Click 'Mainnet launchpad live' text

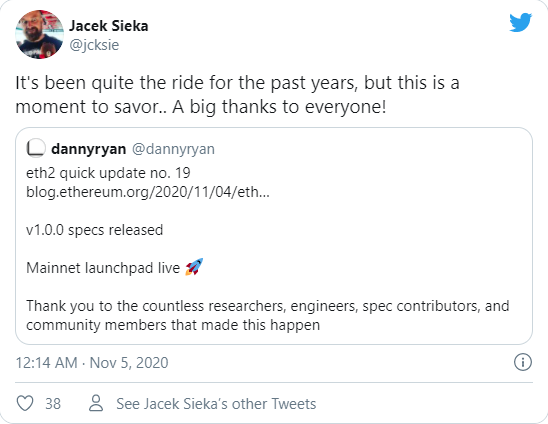[103, 268]
